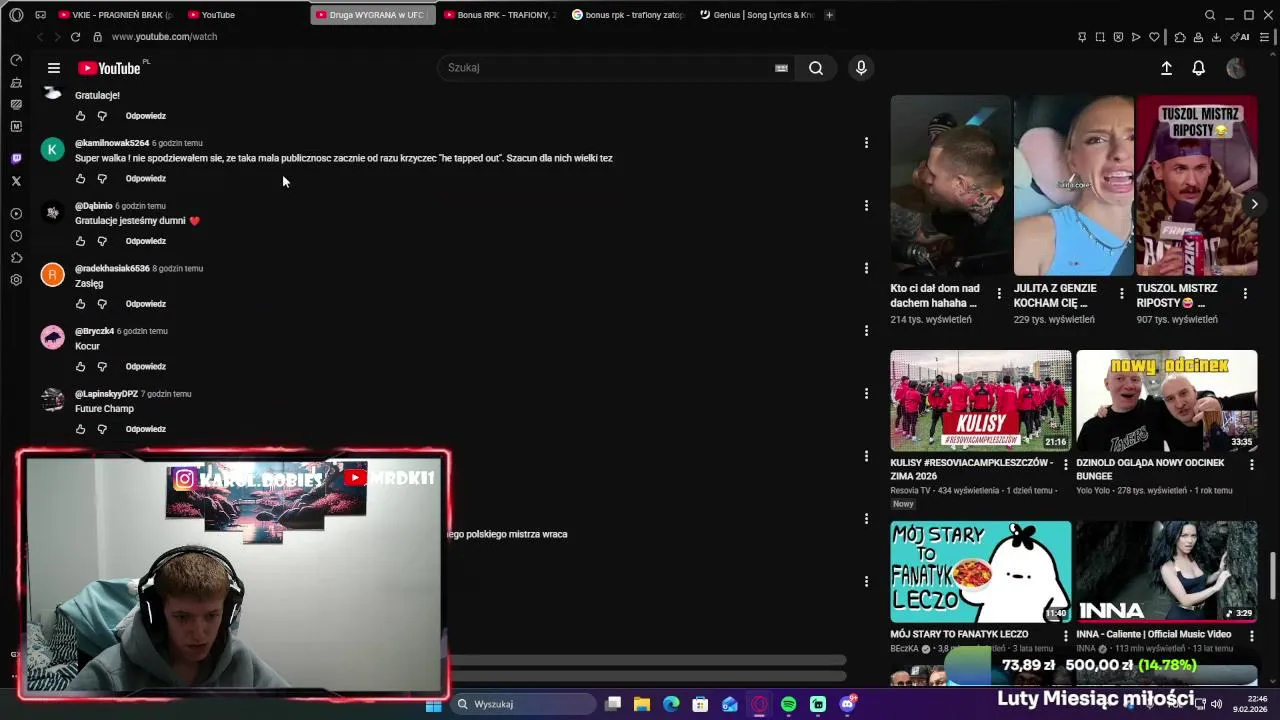The image size is (1280, 720).
Task: Open the KULISY Resovia video thumbnail
Action: [x=981, y=401]
